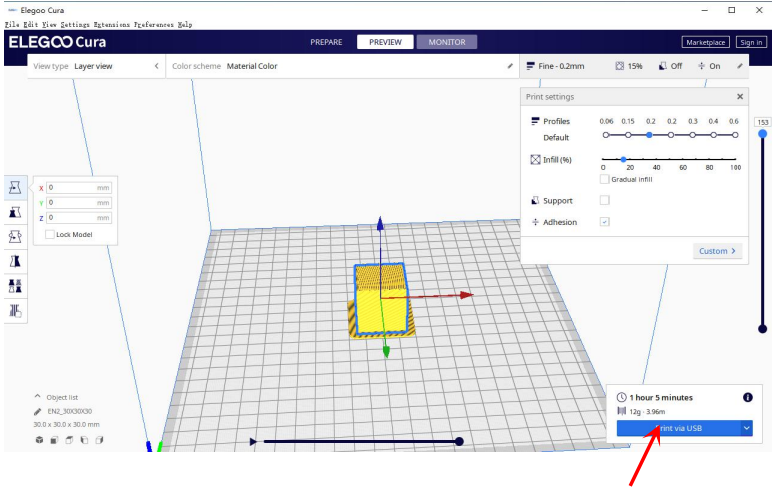
Task: Switch to the MONITOR stage
Action: 447,42
